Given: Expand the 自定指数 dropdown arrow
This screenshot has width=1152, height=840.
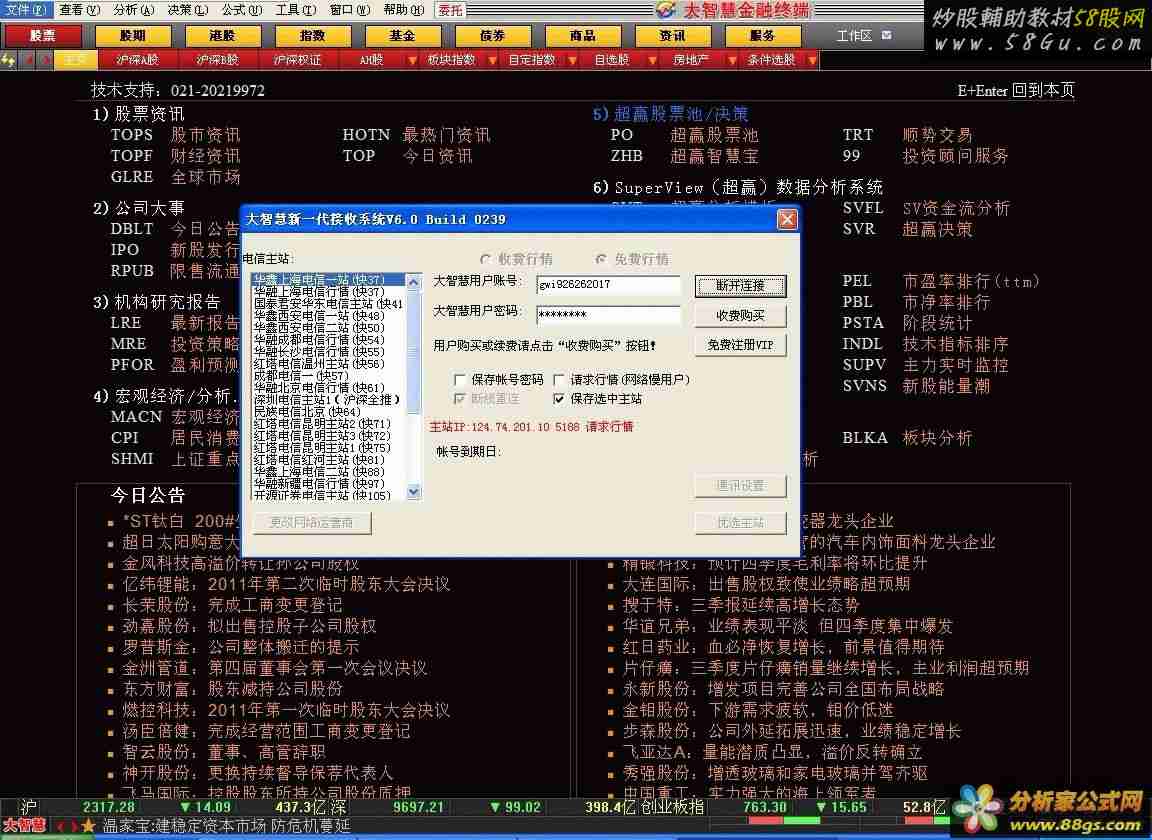Looking at the screenshot, I should coord(572,60).
